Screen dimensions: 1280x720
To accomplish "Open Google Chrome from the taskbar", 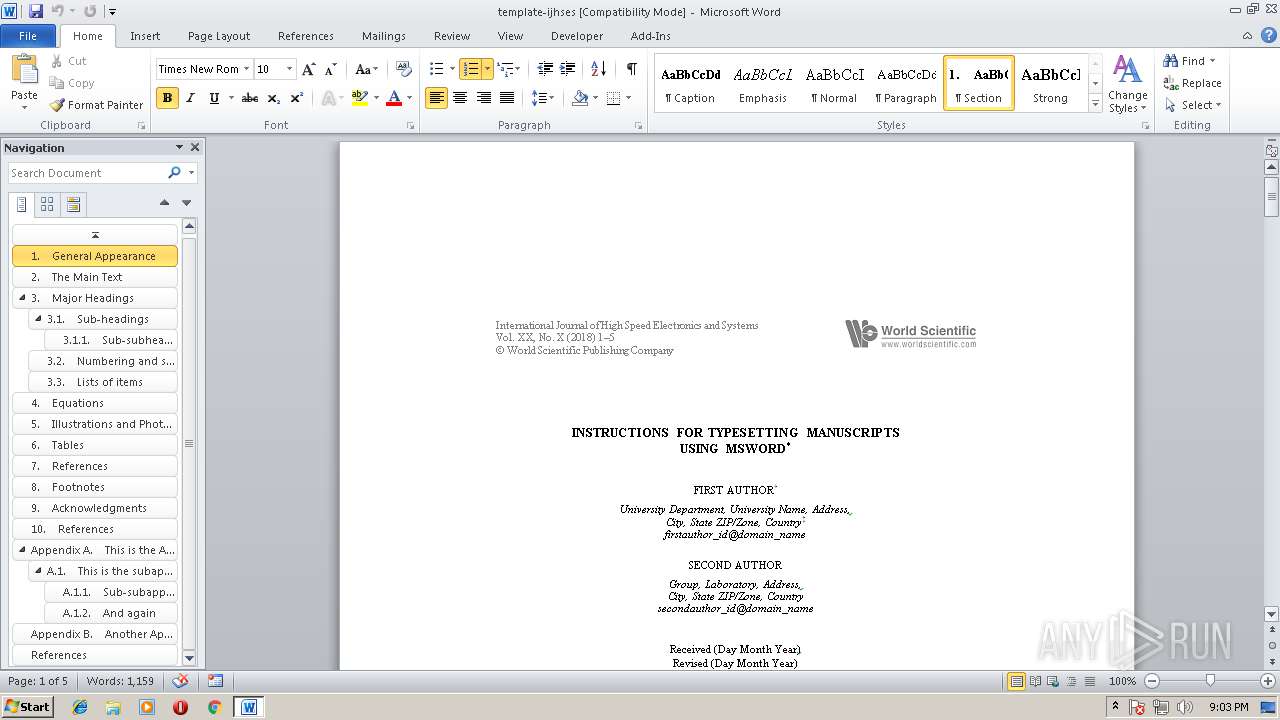I will pos(214,707).
